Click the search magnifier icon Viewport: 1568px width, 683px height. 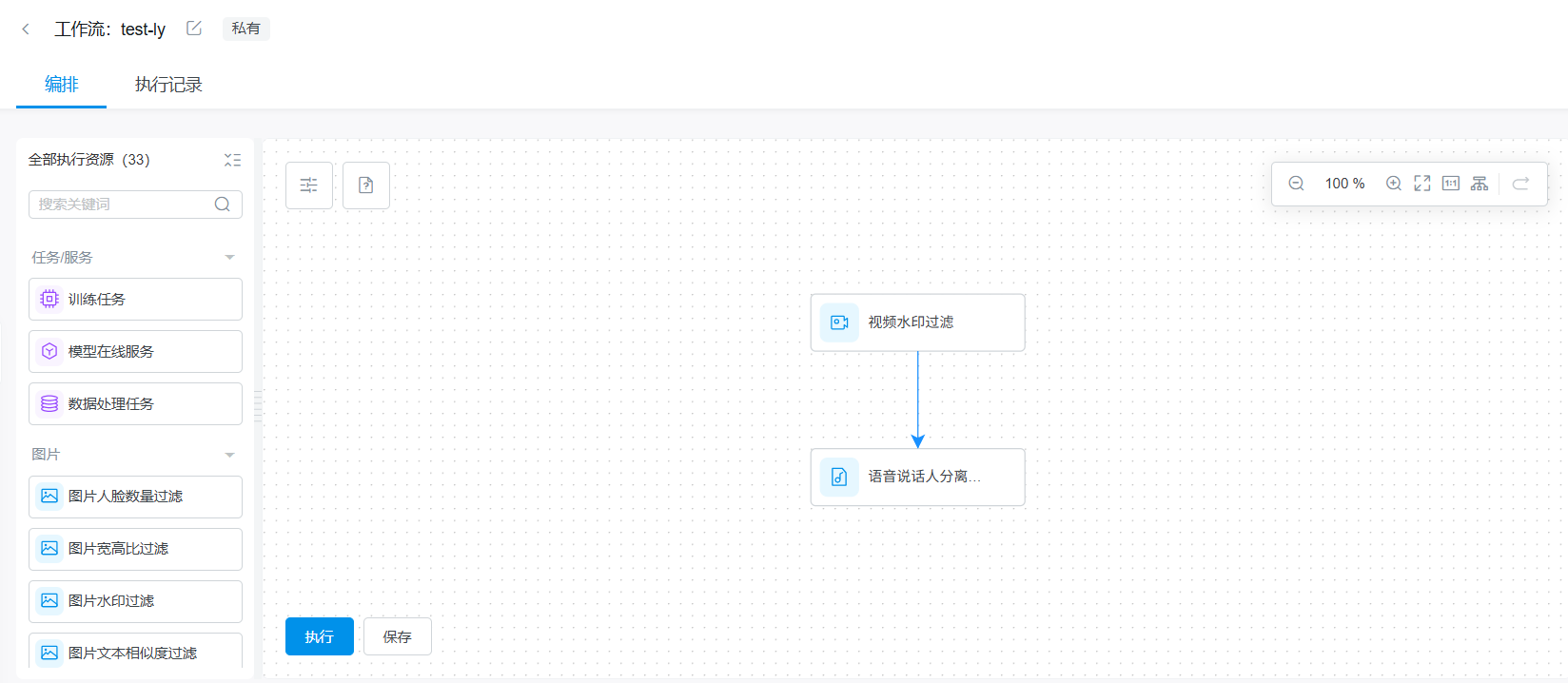pyautogui.click(x=223, y=205)
